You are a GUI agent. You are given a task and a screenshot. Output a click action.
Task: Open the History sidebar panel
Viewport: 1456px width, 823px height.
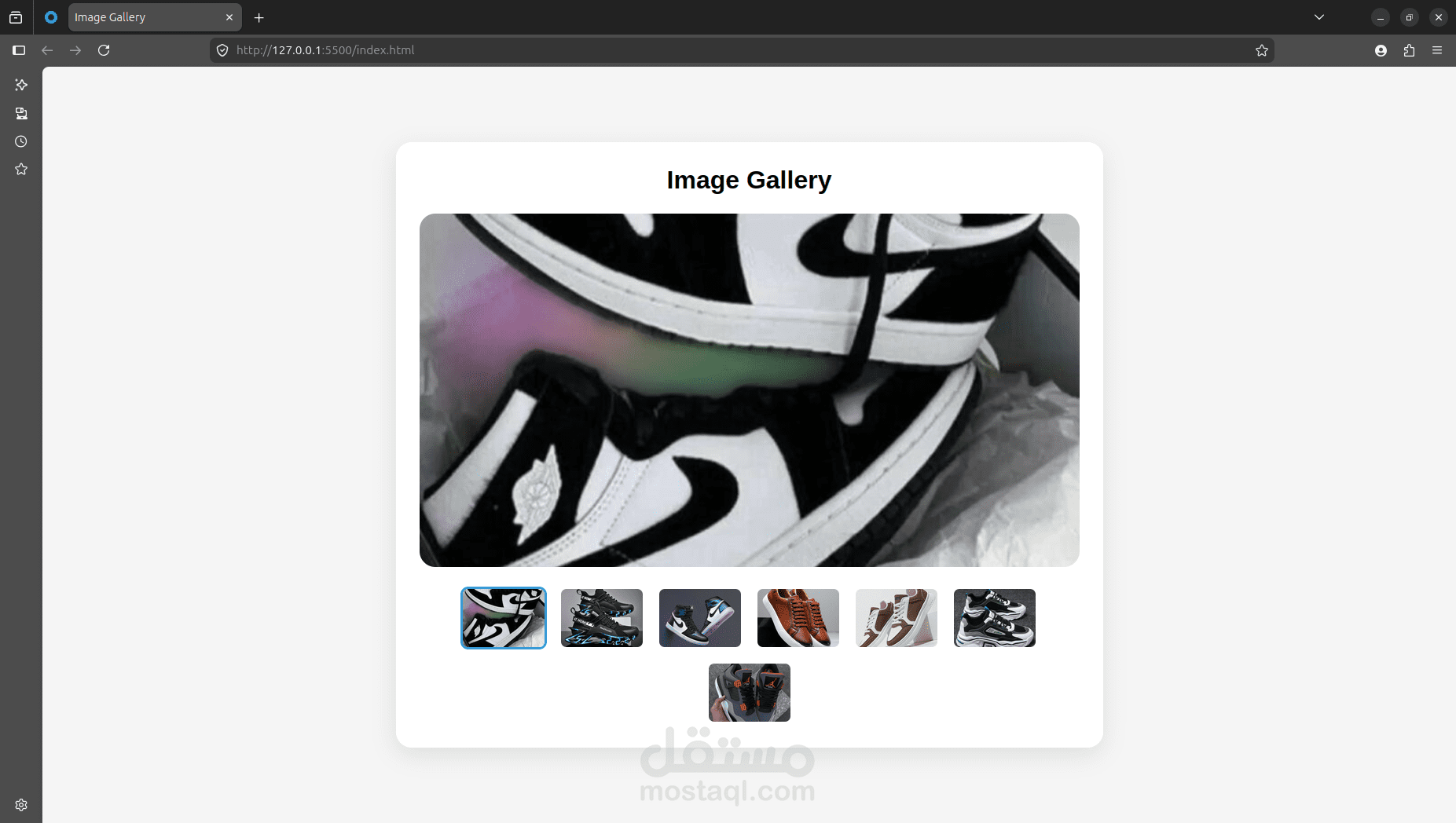click(21, 141)
